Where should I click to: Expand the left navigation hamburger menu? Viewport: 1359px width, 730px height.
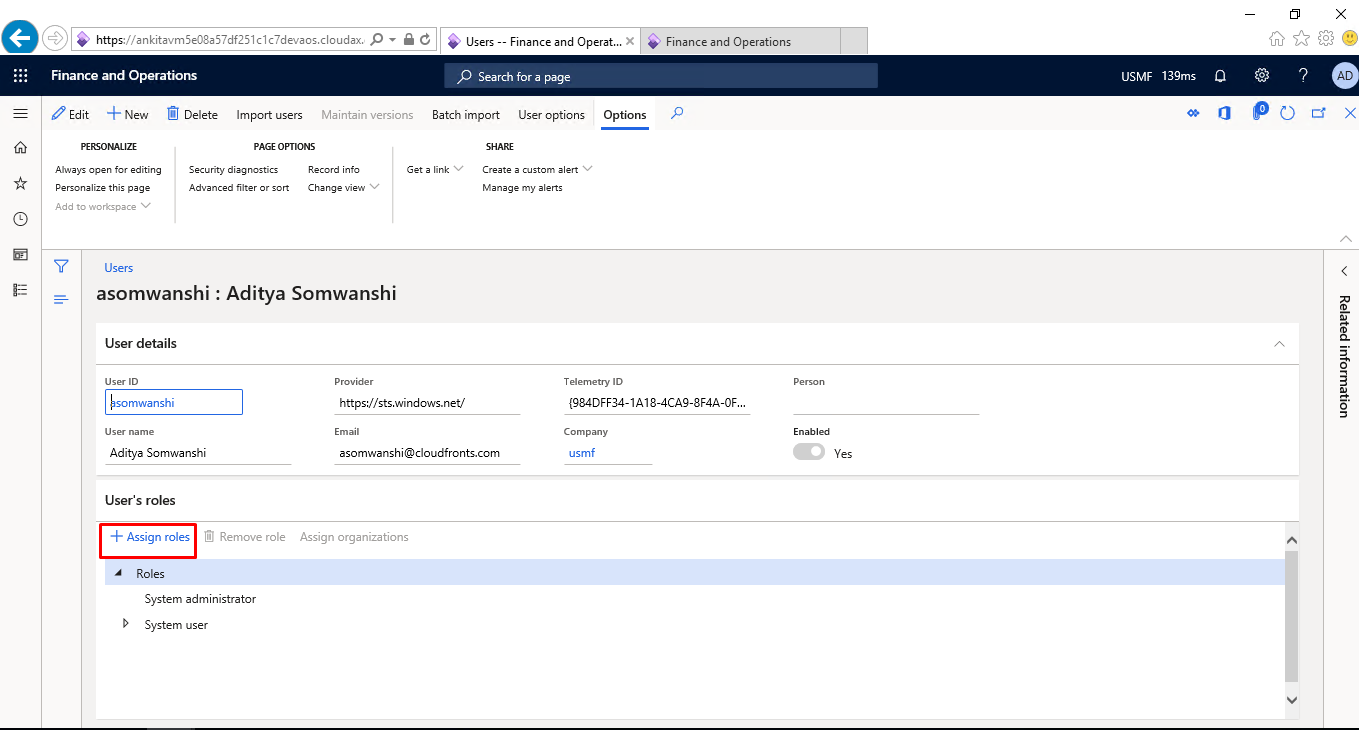(20, 114)
